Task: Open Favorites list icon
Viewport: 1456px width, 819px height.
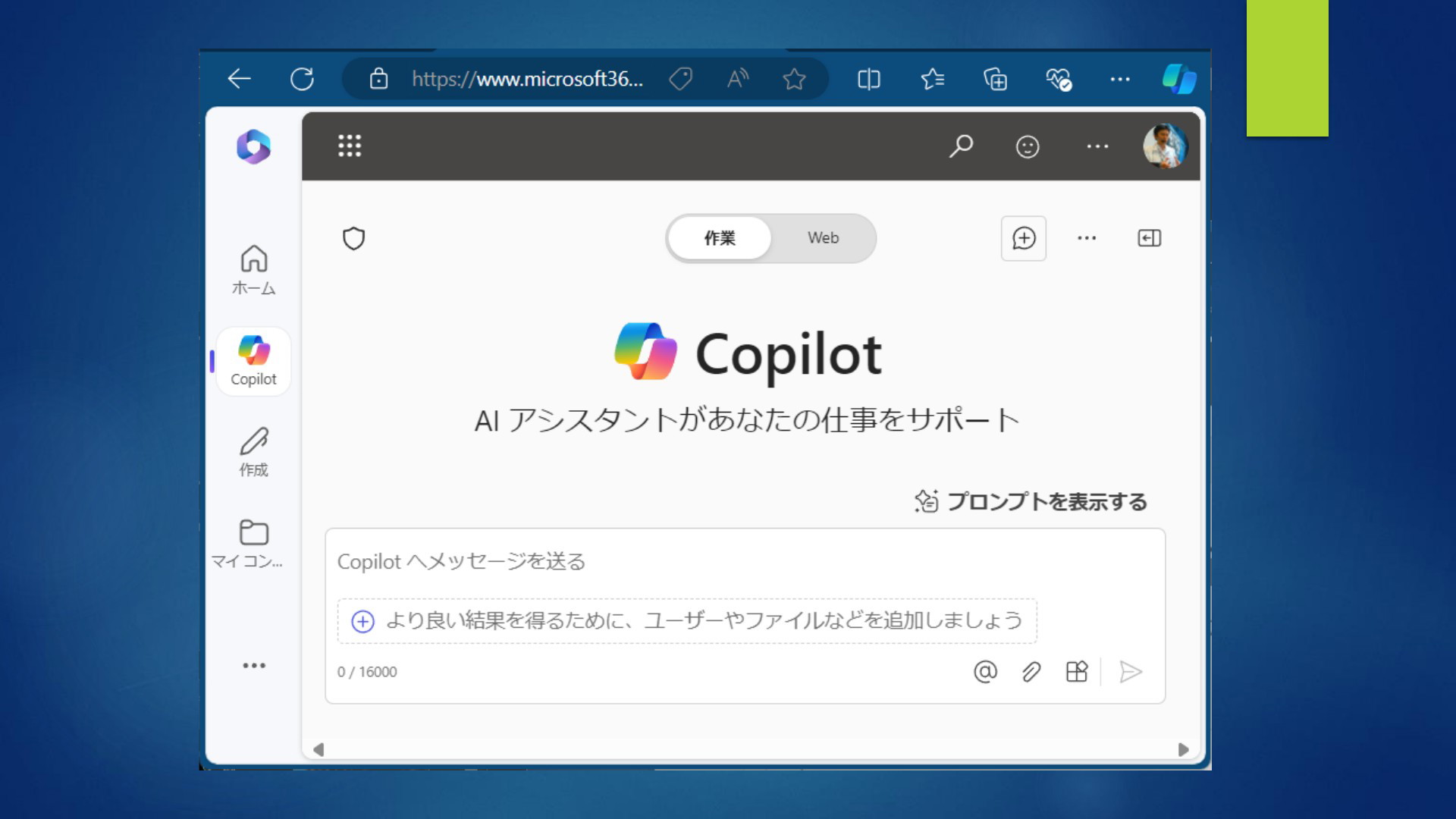Action: (932, 79)
